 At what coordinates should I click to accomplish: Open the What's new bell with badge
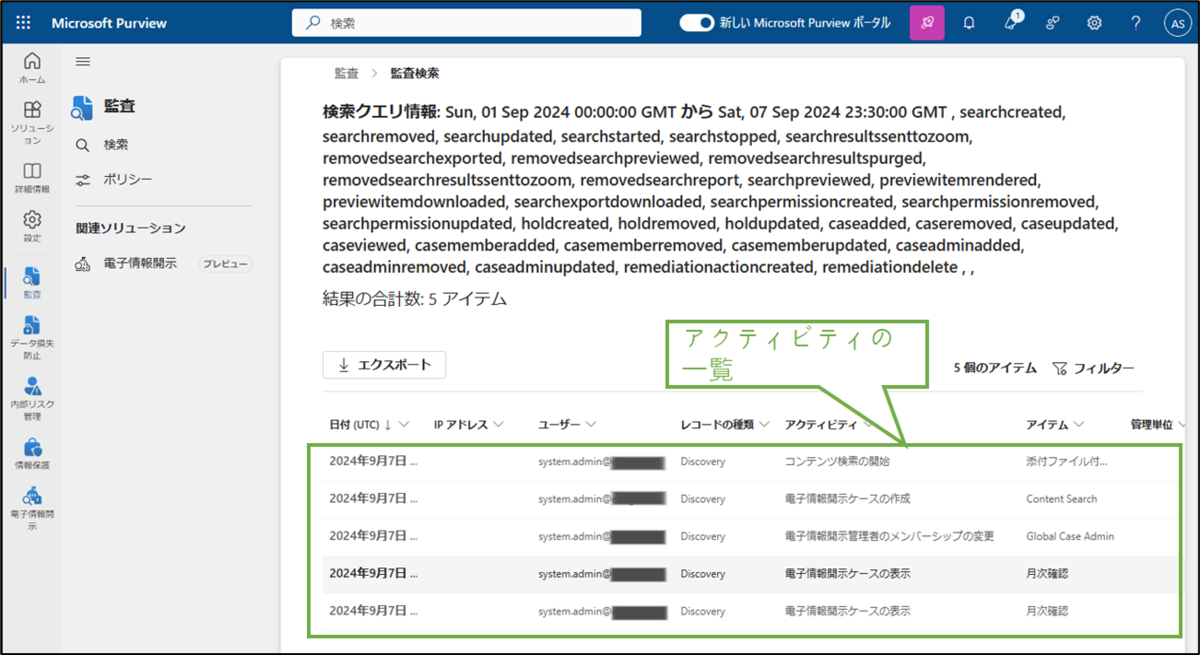point(1011,22)
